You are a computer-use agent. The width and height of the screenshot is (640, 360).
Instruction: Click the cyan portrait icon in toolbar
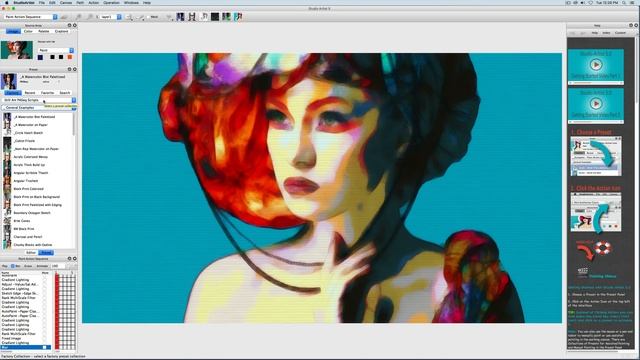(x=238, y=17)
